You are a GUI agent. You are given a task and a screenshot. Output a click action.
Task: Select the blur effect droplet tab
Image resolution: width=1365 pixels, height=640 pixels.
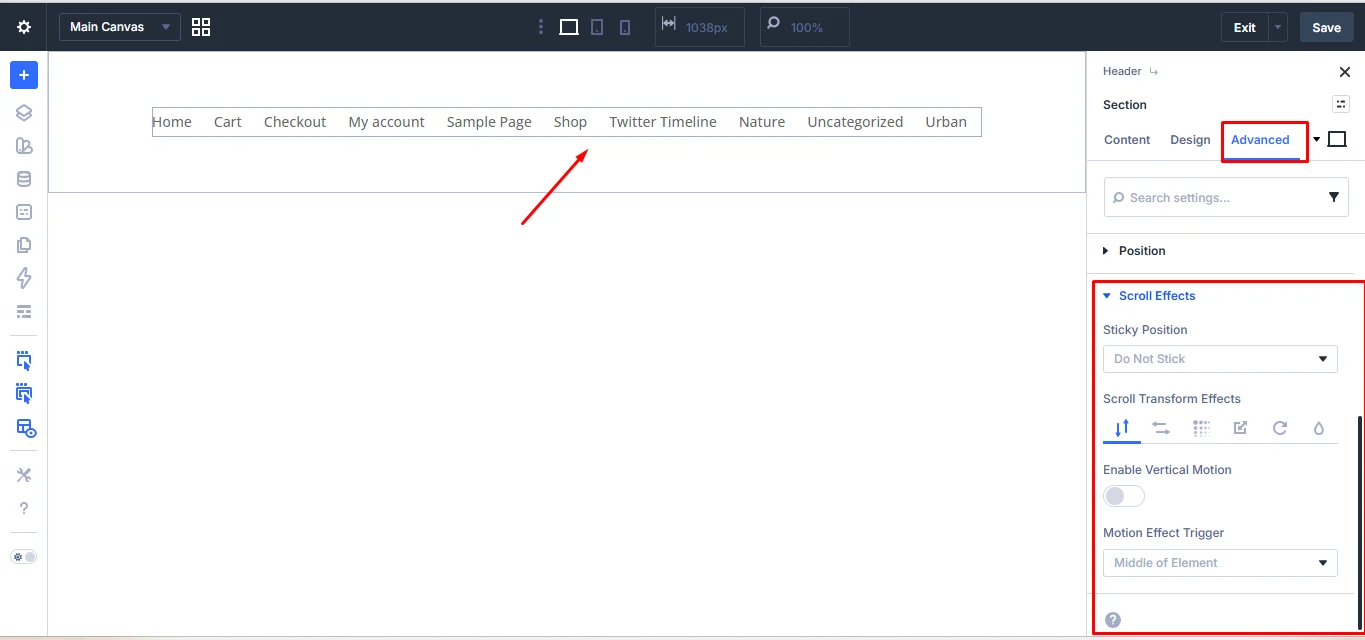[1318, 428]
